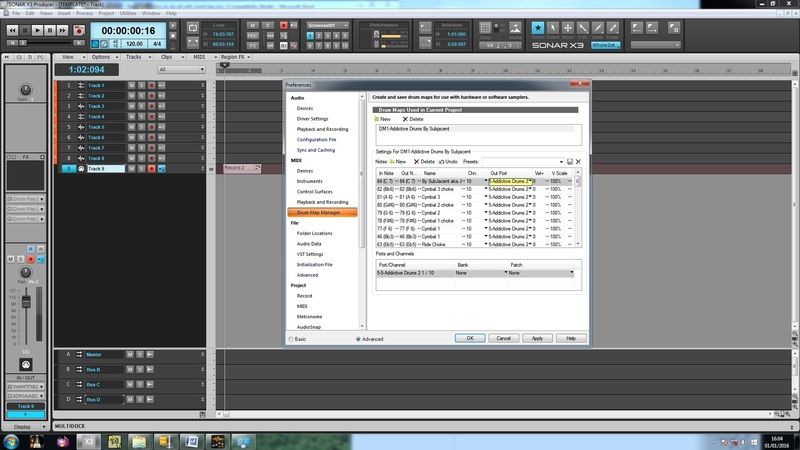
Task: Click the Apply button
Action: pyautogui.click(x=537, y=338)
